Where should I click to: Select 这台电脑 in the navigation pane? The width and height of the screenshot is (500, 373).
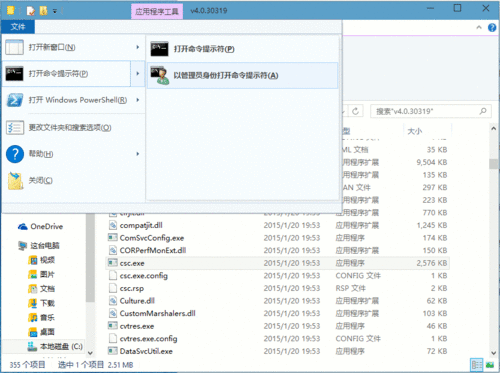pos(45,246)
